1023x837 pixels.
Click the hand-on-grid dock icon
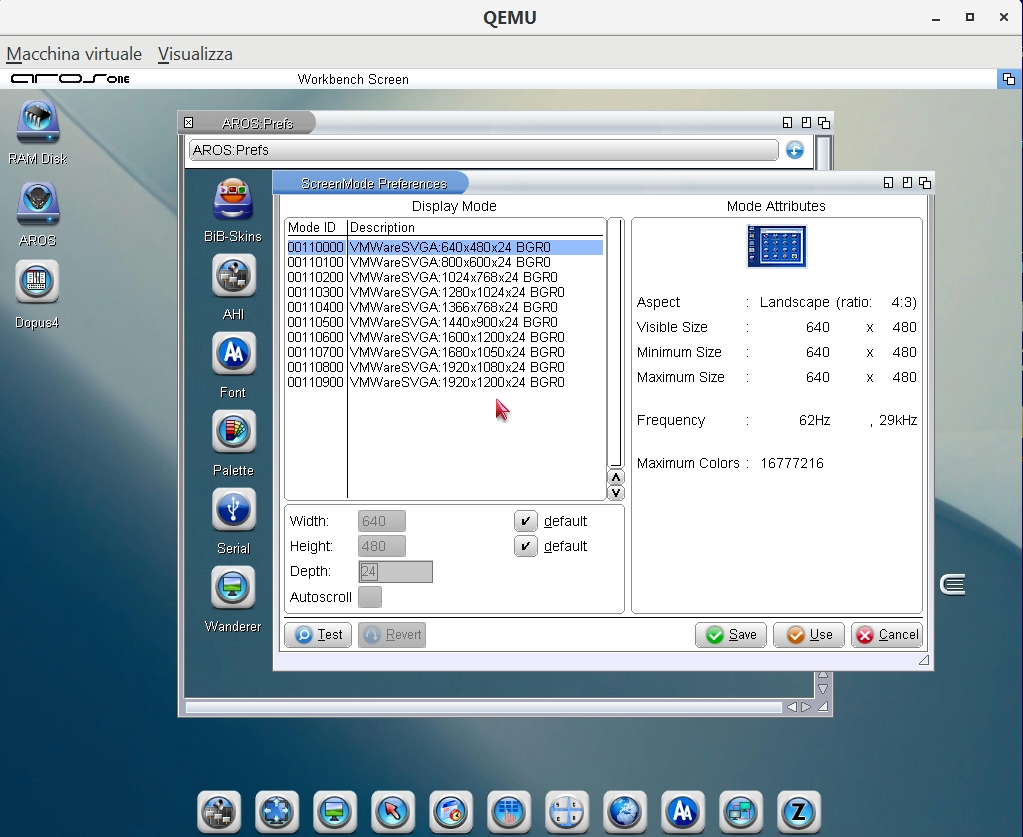(x=509, y=812)
